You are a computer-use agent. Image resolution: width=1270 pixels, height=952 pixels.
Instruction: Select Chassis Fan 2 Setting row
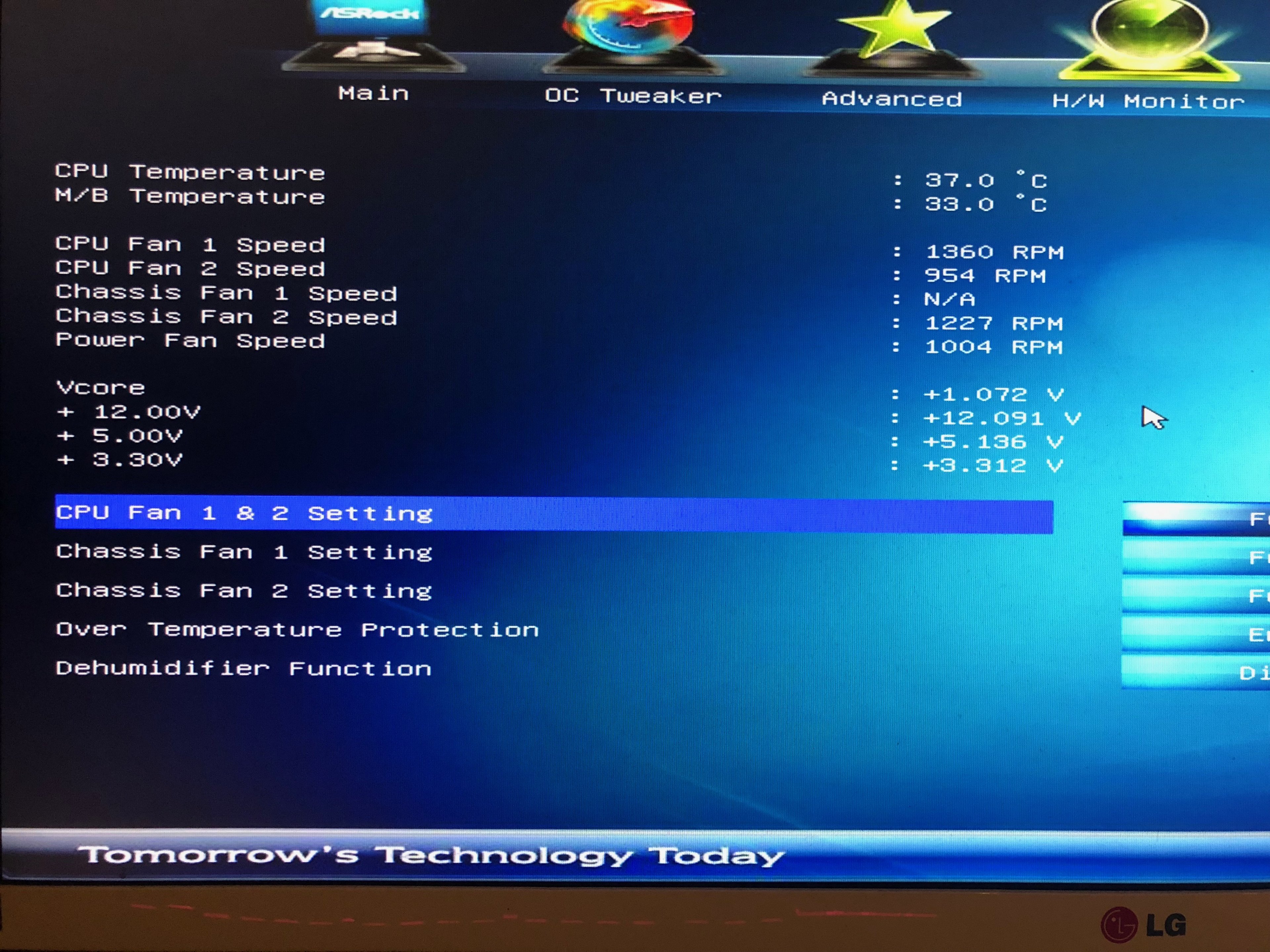coord(244,590)
